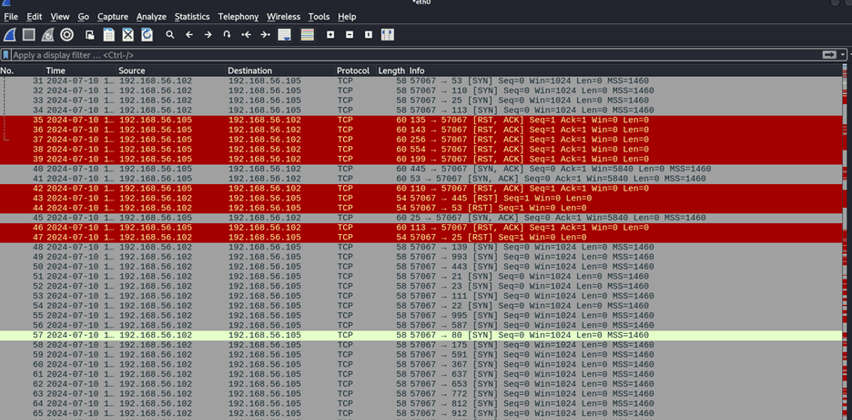
Task: Open a capture file icon
Action: (x=90, y=35)
